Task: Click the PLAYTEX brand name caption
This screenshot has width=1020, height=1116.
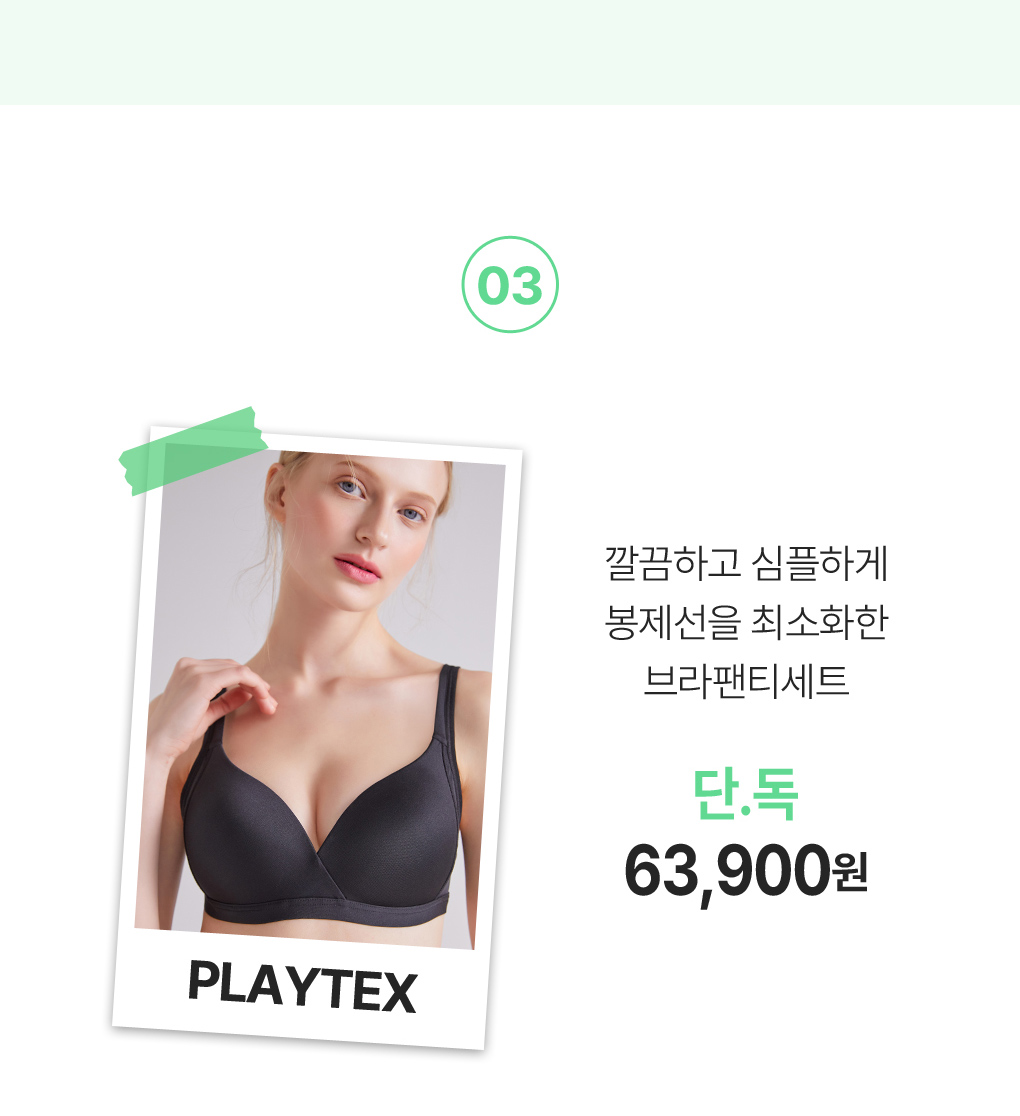Action: coord(302,986)
